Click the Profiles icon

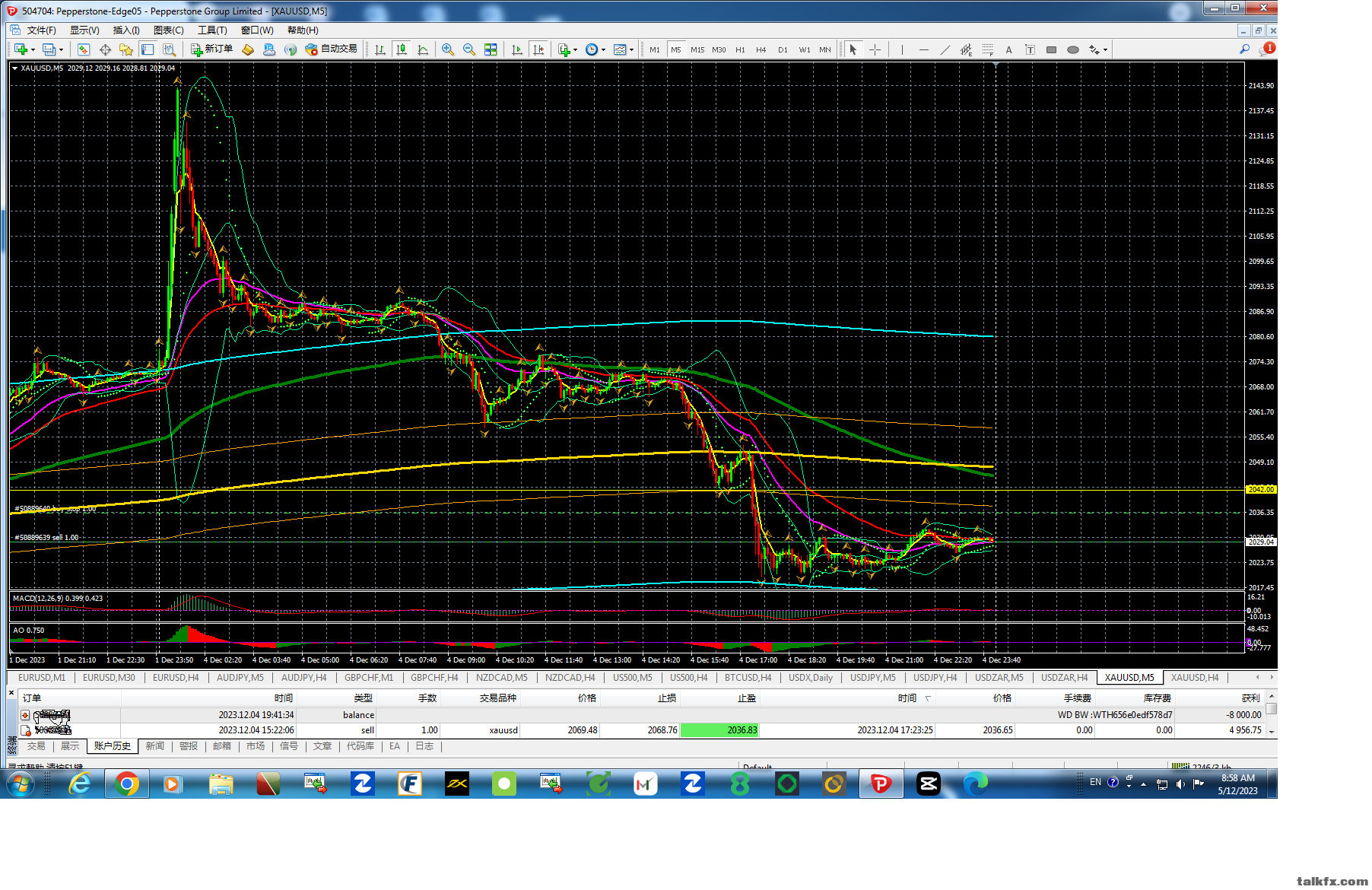[49, 49]
